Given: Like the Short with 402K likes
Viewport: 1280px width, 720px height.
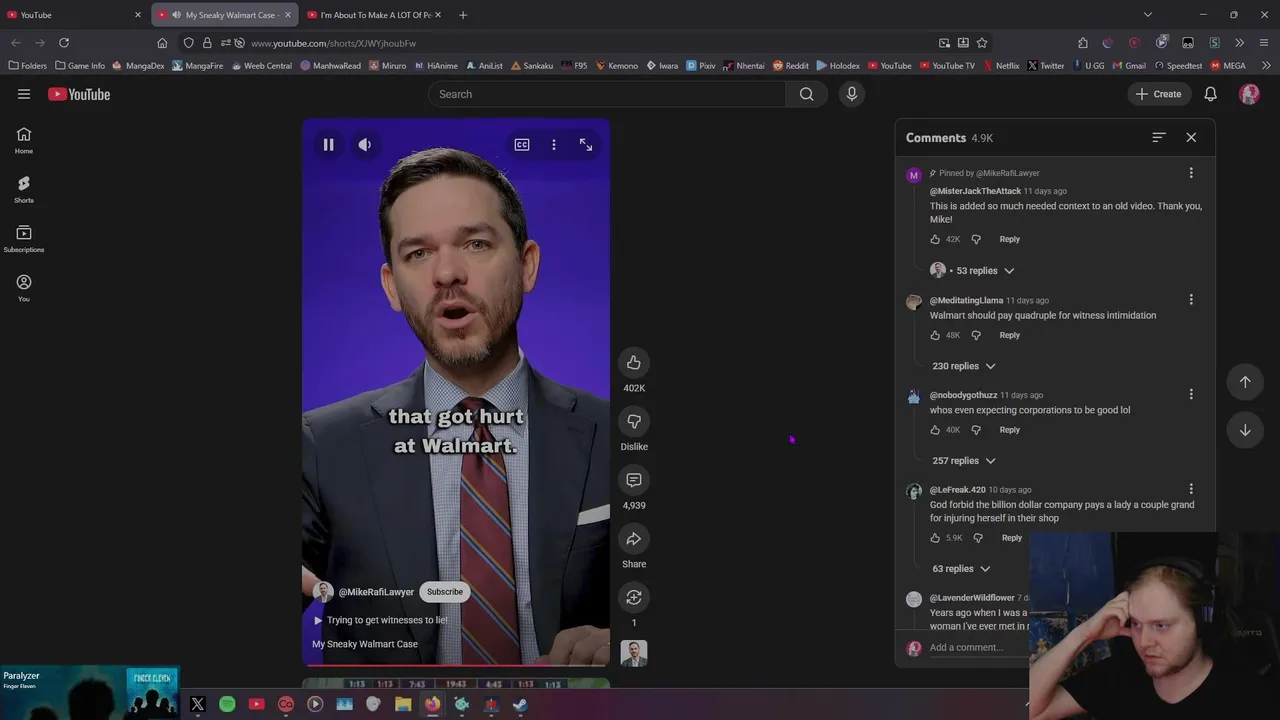Looking at the screenshot, I should coord(634,363).
